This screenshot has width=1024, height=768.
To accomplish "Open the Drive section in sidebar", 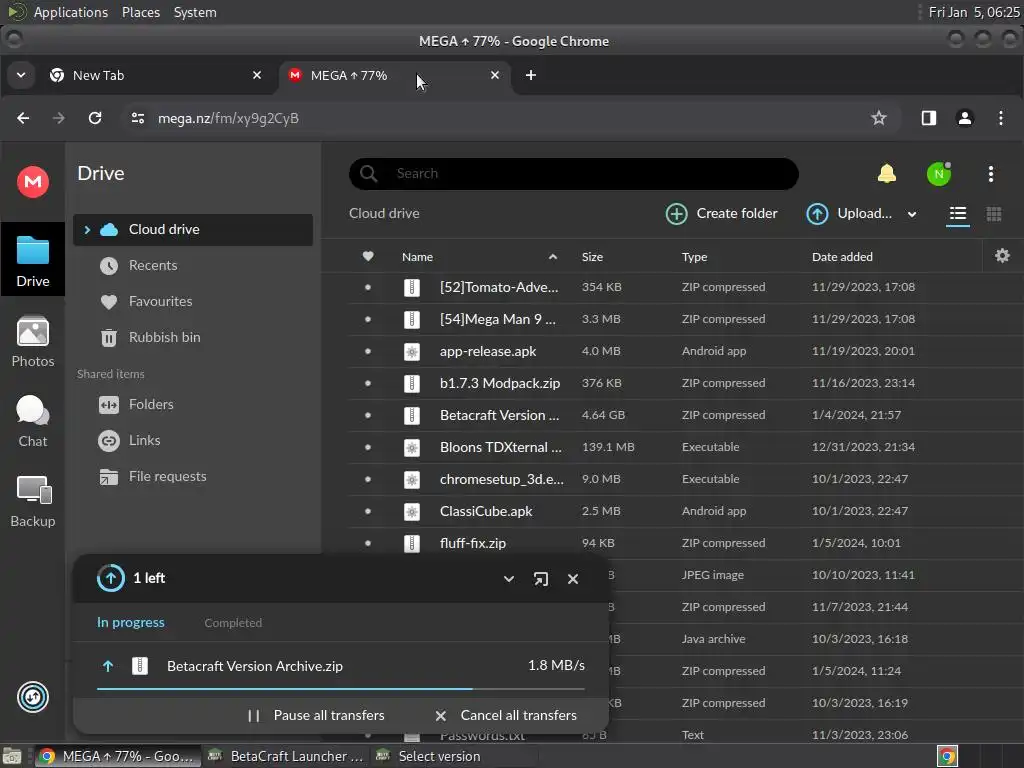I will coord(33,260).
